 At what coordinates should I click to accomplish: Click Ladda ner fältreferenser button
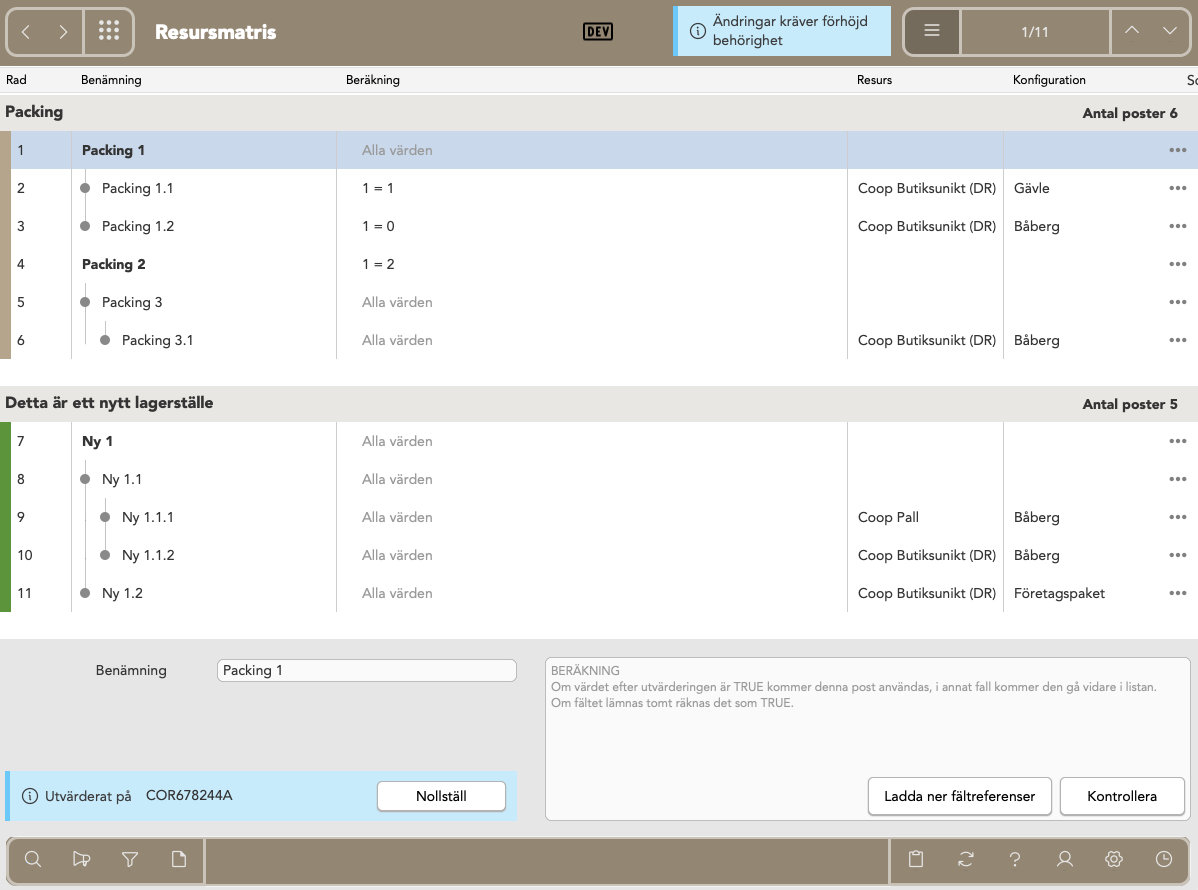[960, 796]
